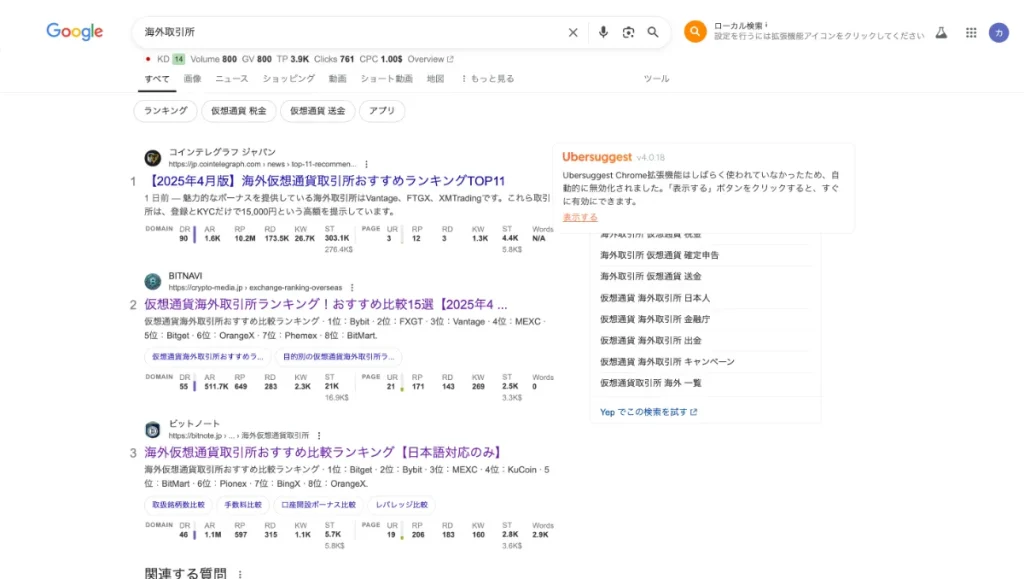Viewport: 1024px width, 579px height.
Task: Switch to 動画 tab
Action: [x=337, y=78]
